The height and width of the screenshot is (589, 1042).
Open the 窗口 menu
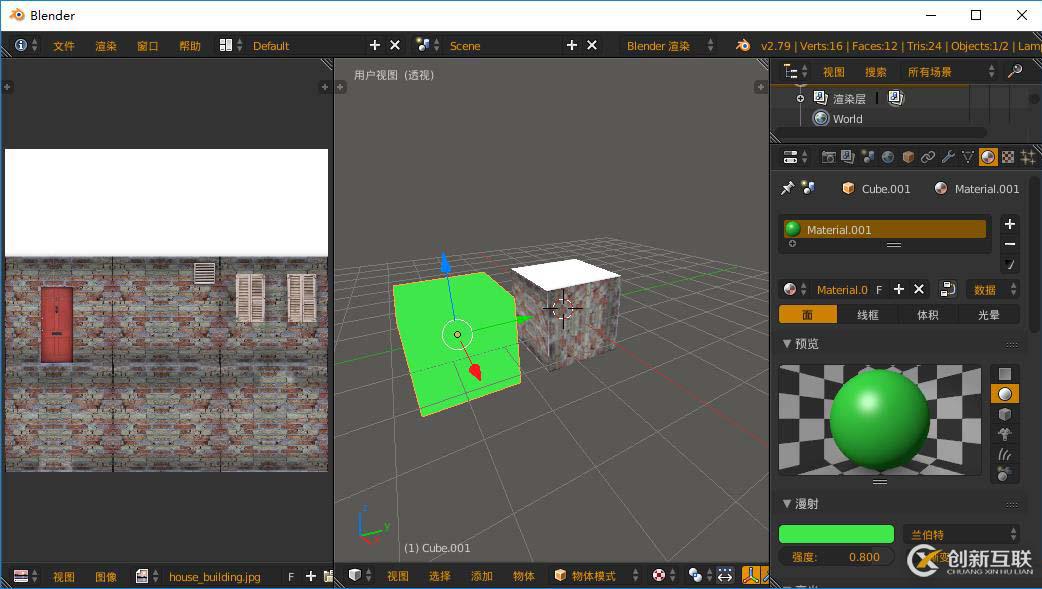(x=148, y=46)
